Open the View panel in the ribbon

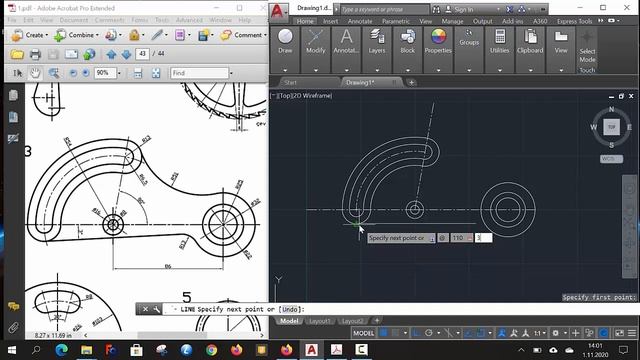pyautogui.click(x=561, y=42)
